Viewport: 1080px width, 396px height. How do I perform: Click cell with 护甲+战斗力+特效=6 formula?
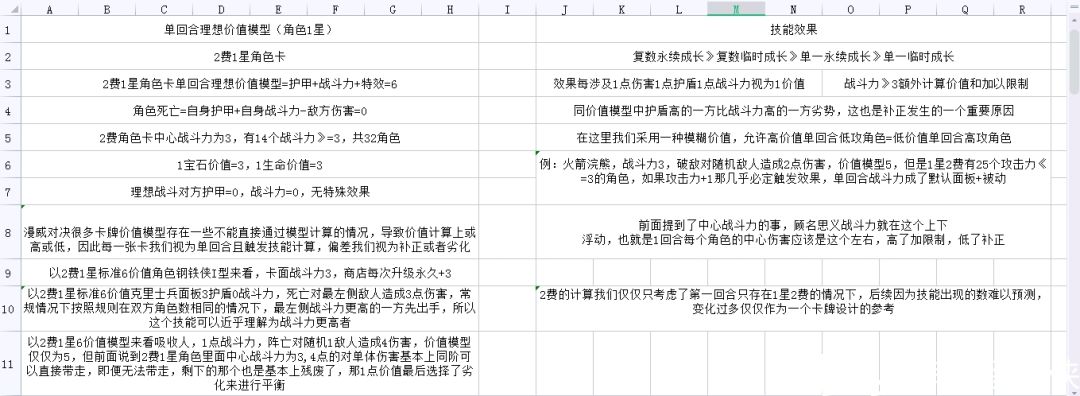point(249,83)
